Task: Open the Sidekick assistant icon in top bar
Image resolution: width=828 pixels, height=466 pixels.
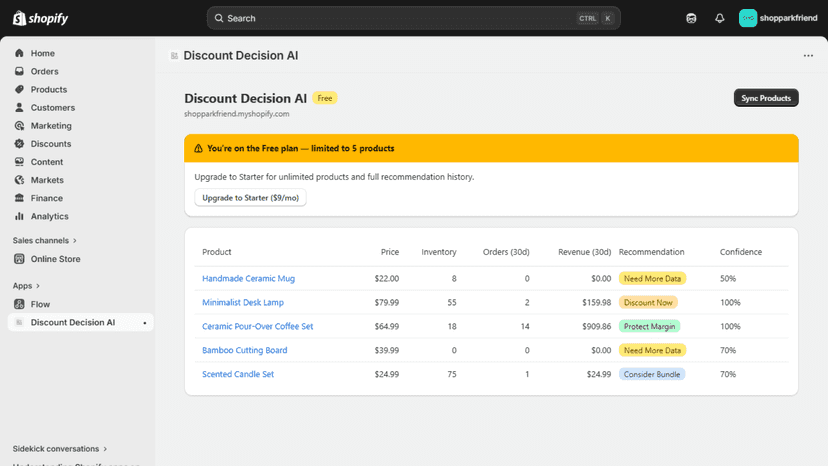Action: (691, 18)
